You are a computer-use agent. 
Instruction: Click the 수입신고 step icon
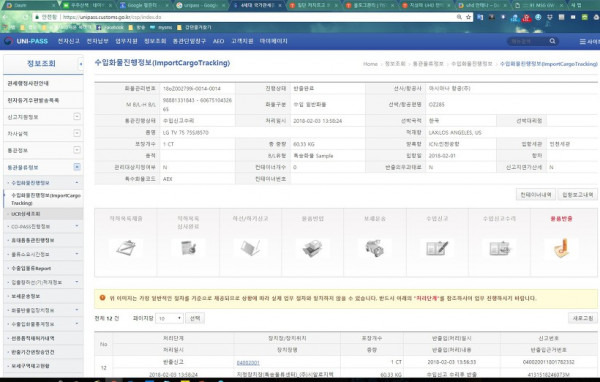pyautogui.click(x=437, y=248)
